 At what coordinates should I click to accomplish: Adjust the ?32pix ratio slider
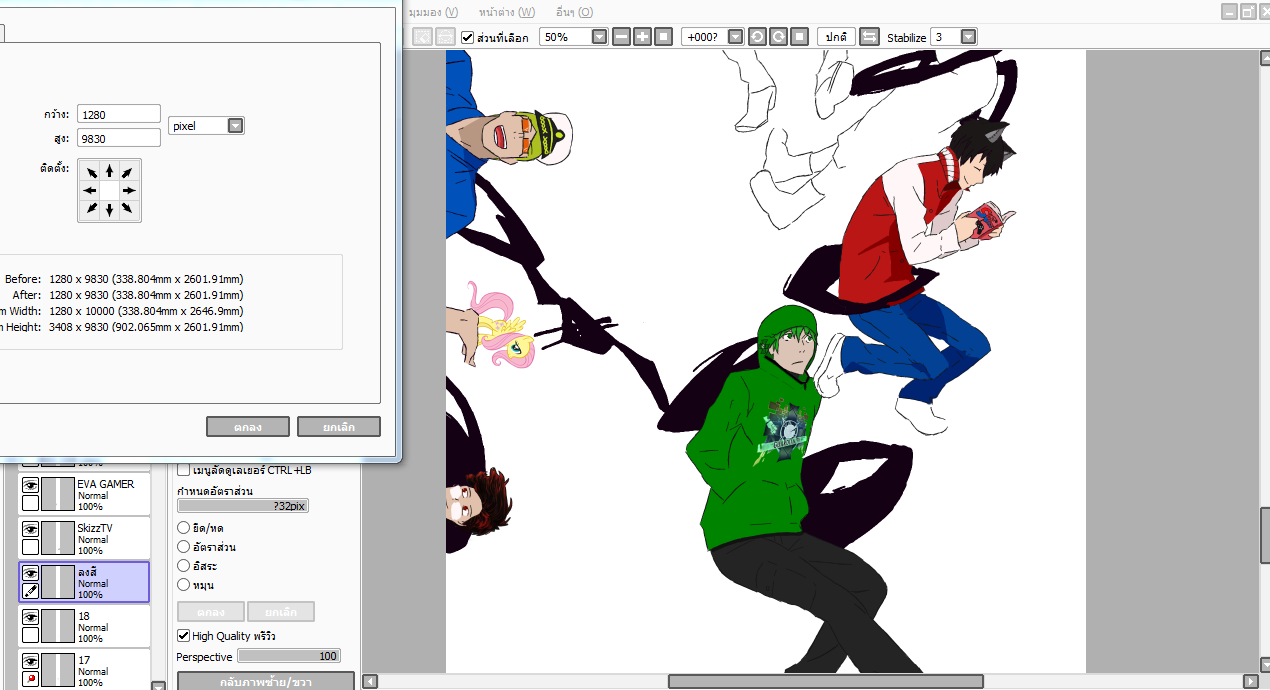pyautogui.click(x=243, y=506)
